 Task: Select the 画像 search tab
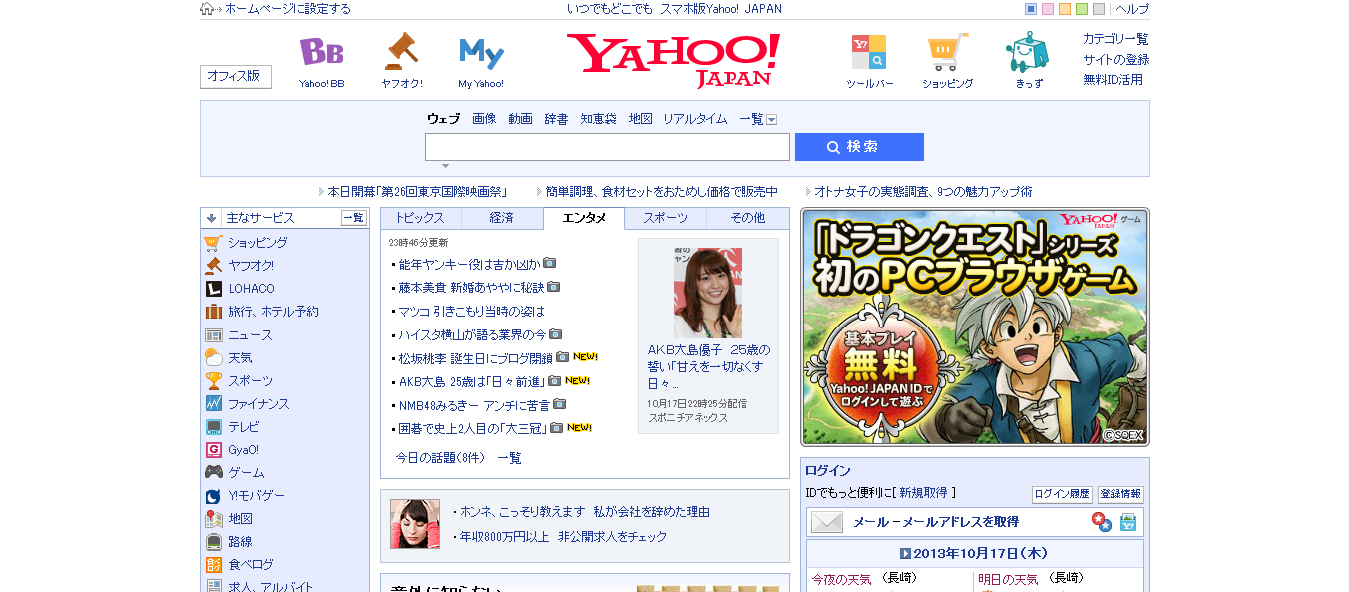coord(484,119)
